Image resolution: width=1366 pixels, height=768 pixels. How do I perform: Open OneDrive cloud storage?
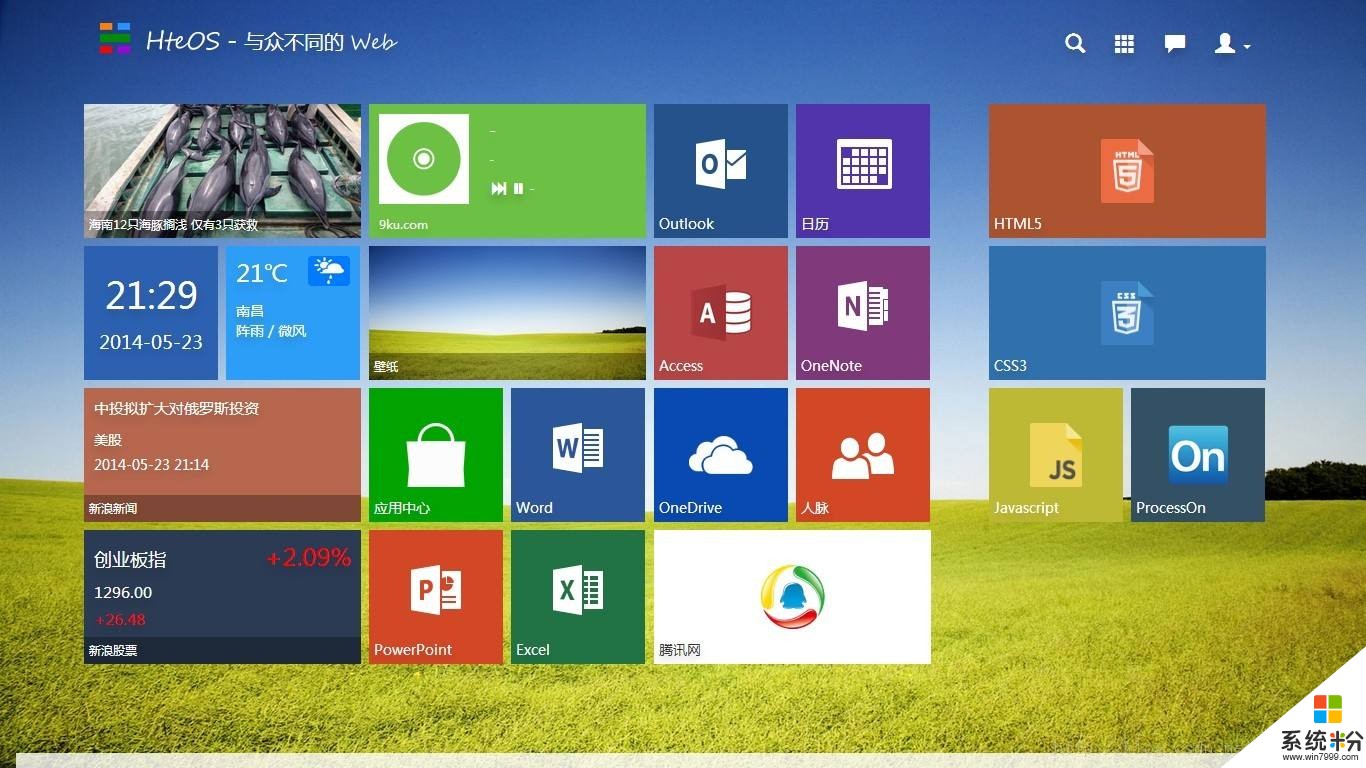point(720,455)
